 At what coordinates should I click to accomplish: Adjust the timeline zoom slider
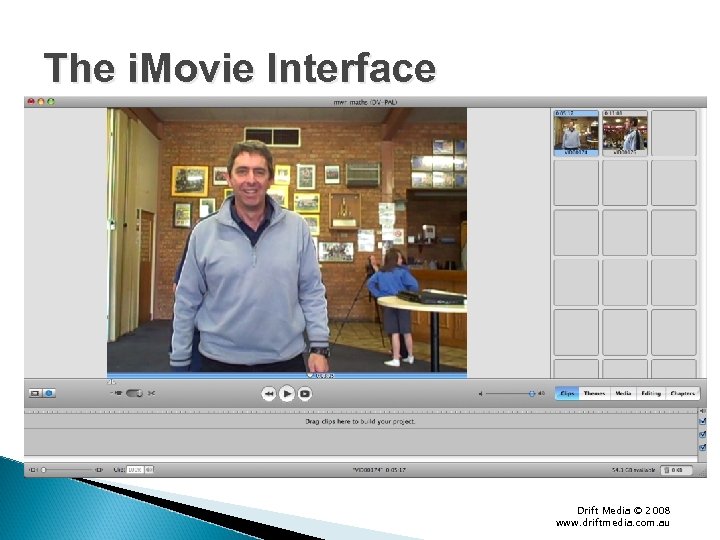[x=68, y=470]
